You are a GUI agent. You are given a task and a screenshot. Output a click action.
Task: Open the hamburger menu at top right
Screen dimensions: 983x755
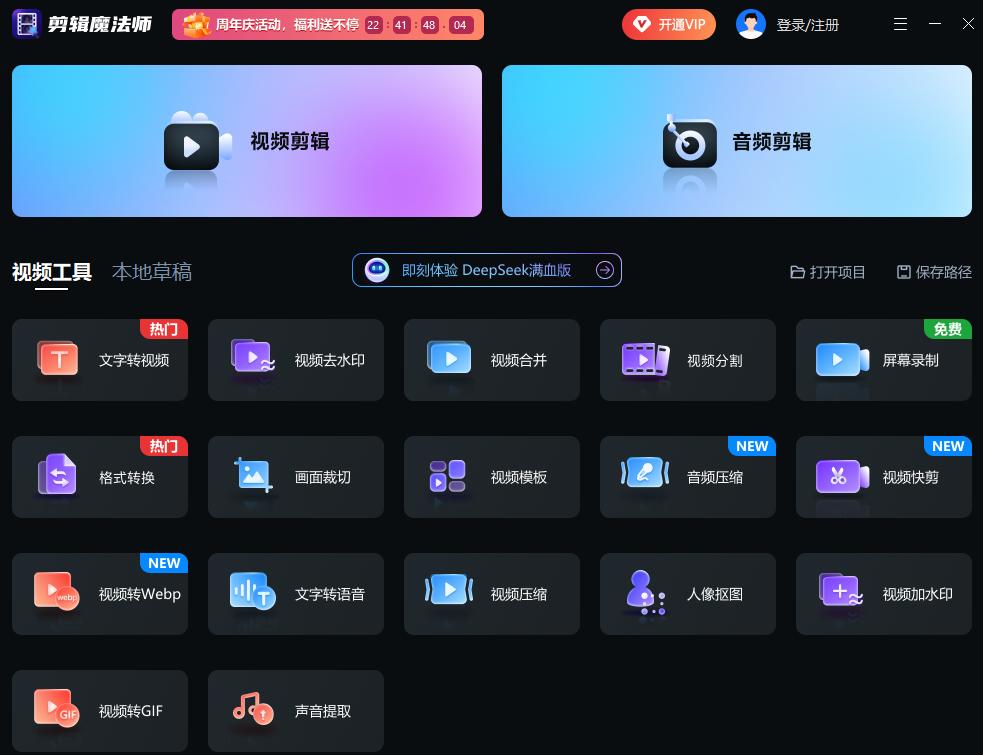900,24
